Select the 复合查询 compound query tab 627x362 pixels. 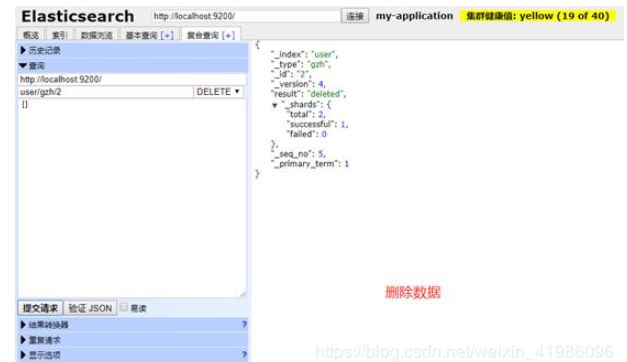(x=203, y=35)
